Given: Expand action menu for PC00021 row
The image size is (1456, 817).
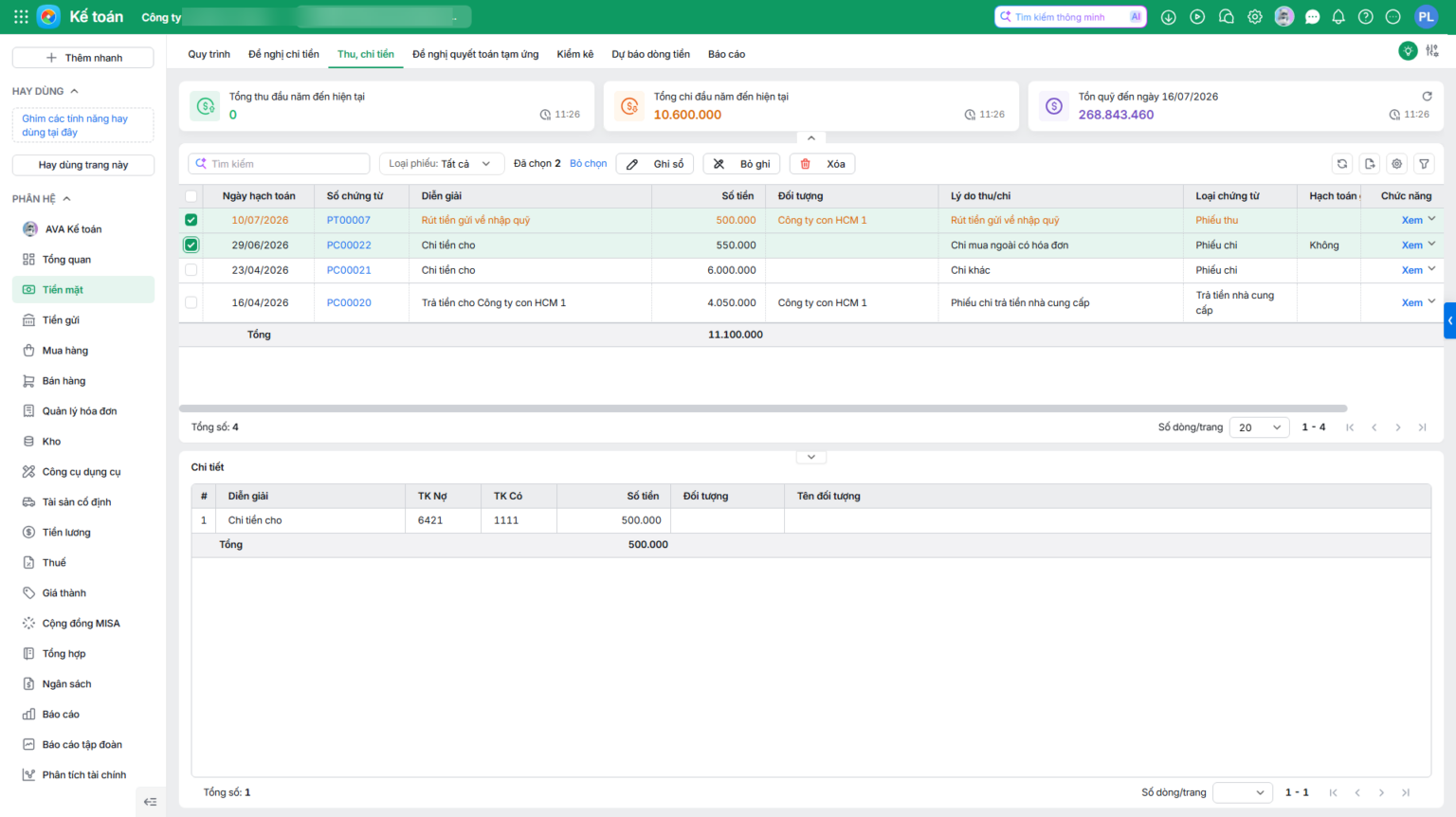Looking at the screenshot, I should point(1431,269).
